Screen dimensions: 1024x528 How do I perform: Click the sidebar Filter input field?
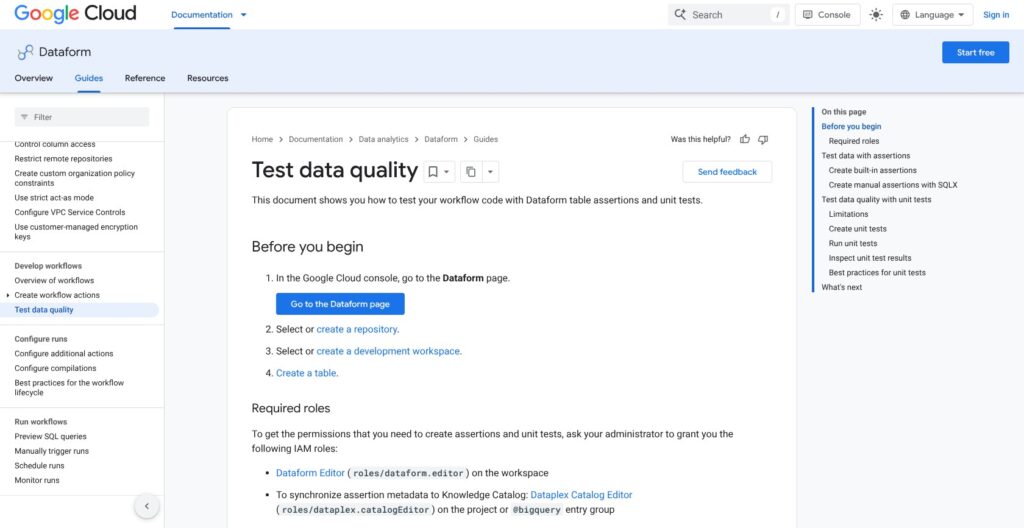point(82,117)
